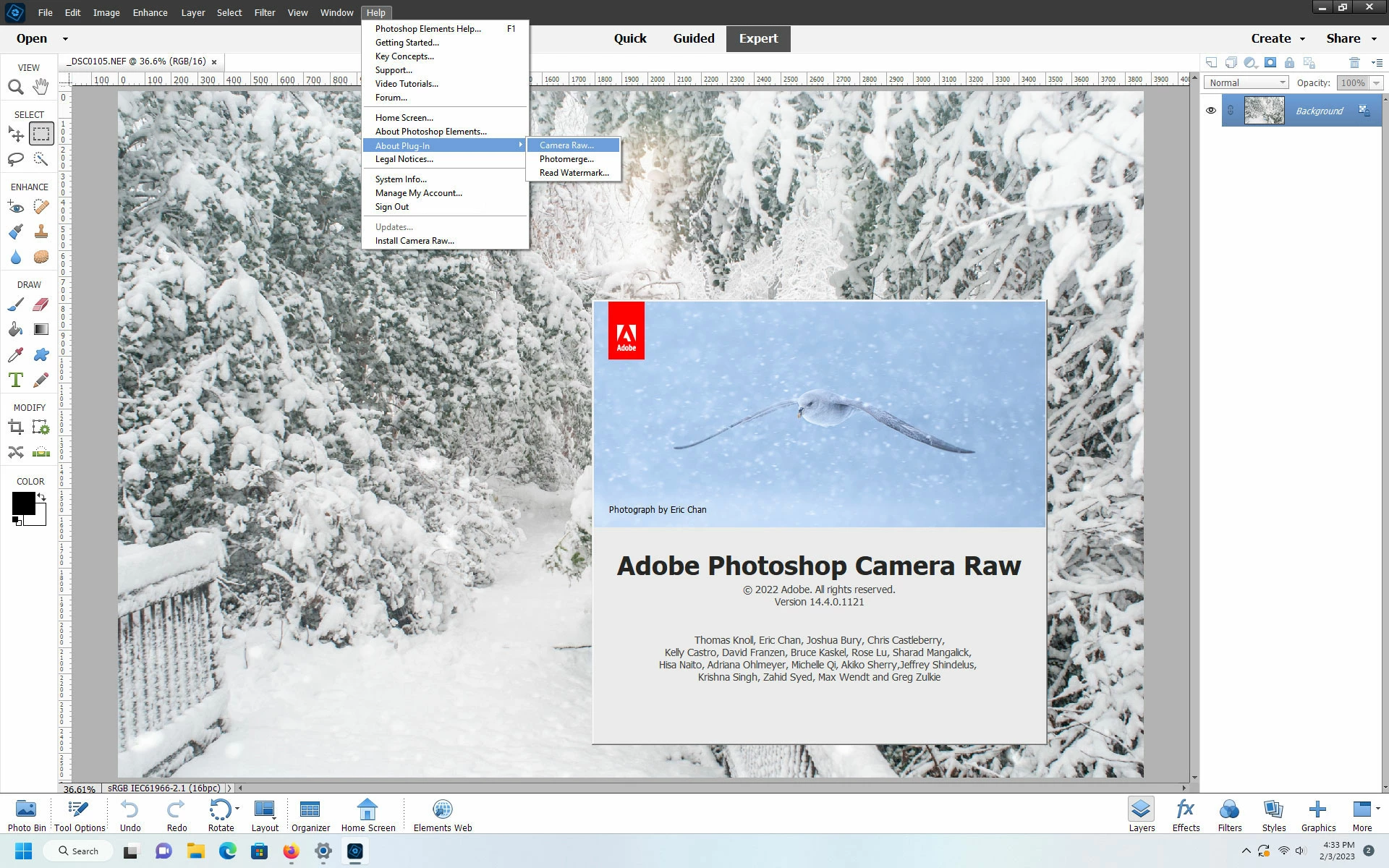1389x868 pixels.
Task: Select the Type tool
Action: pos(15,380)
